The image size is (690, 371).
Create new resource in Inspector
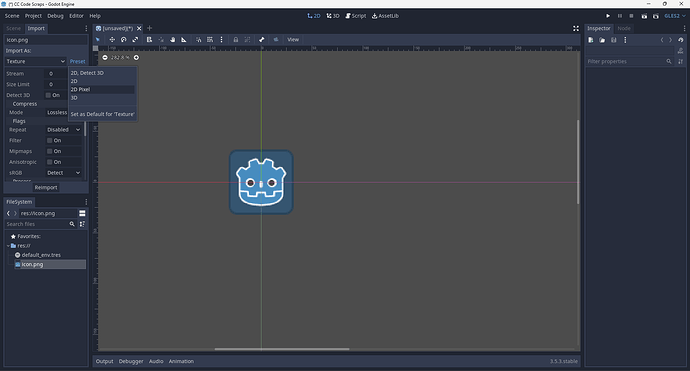pyautogui.click(x=591, y=40)
